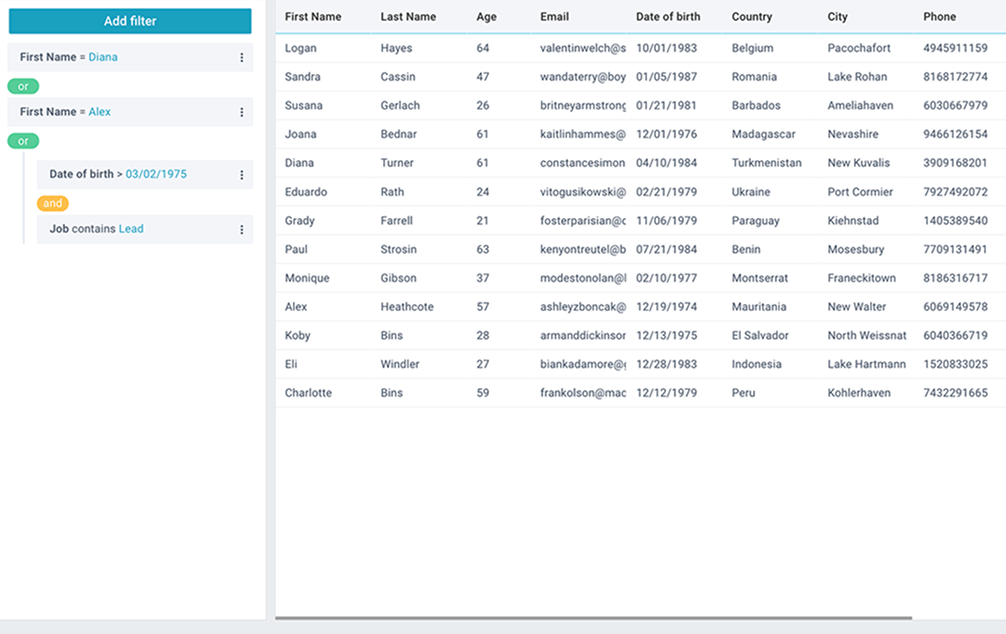Select the 'Joana' first name cell
Screen dimensions: 1006x634
(x=300, y=134)
